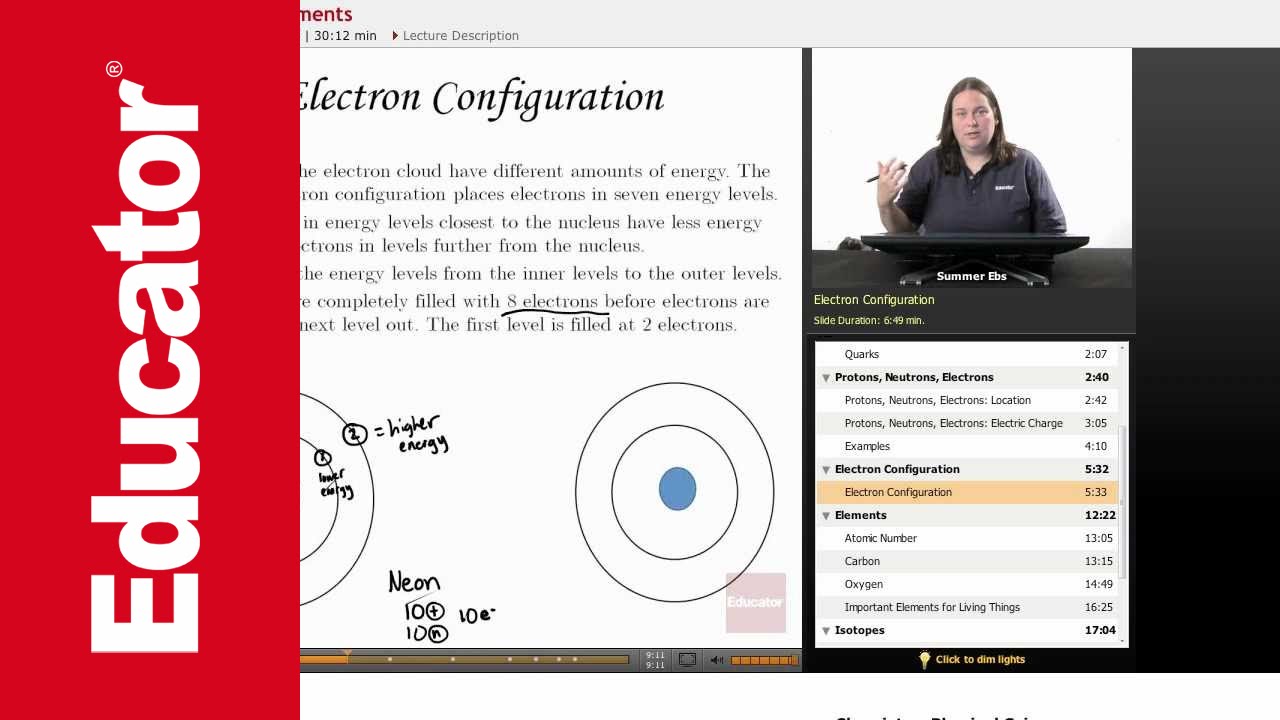Click the 17:04 time beside Isotopes
This screenshot has width=1280, height=720.
click(x=1100, y=630)
